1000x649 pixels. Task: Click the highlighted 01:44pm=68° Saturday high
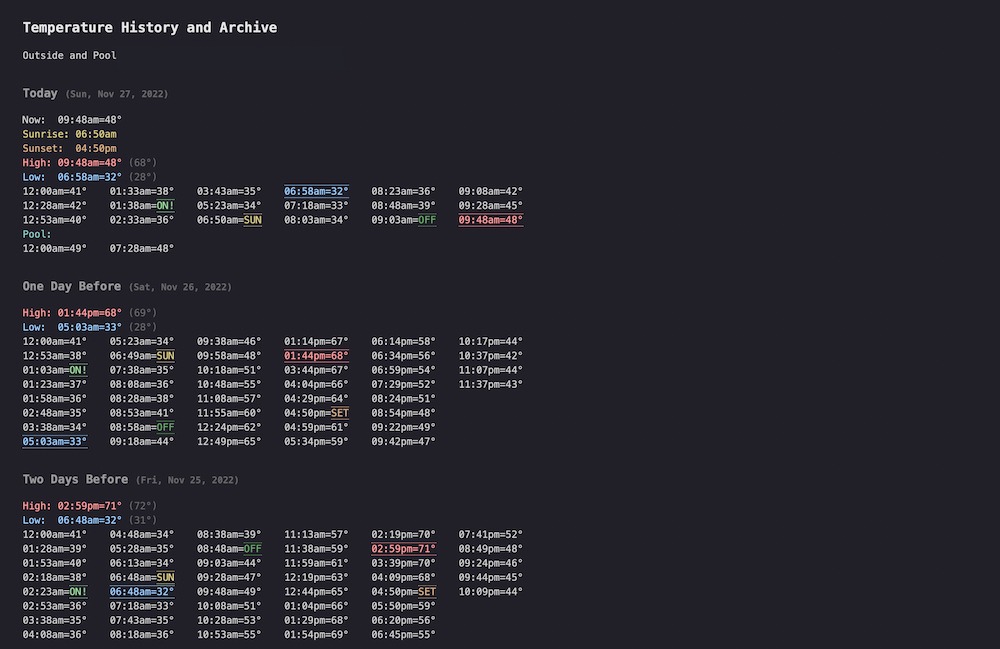pos(316,356)
